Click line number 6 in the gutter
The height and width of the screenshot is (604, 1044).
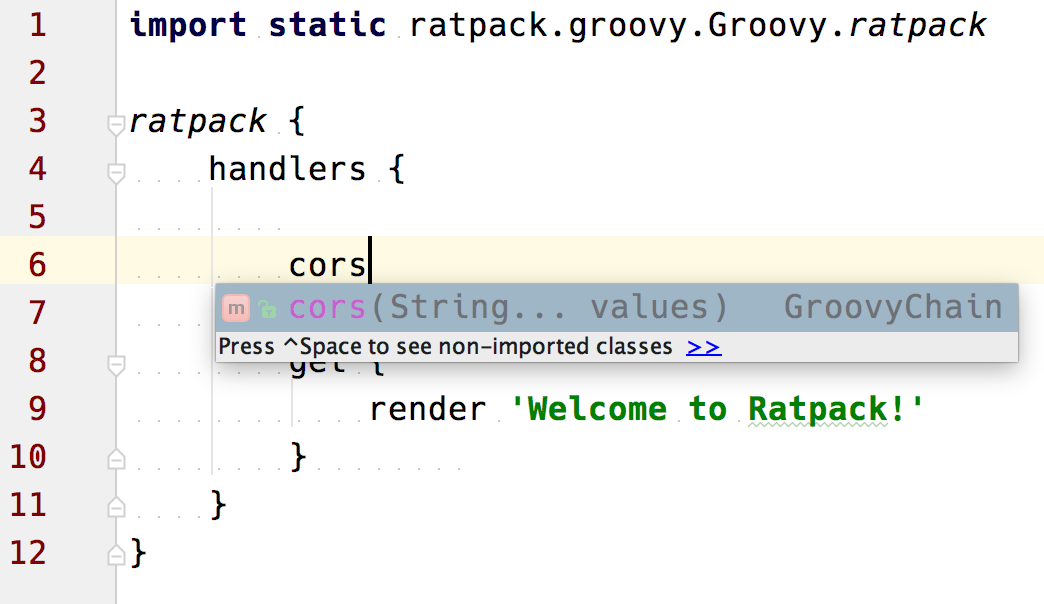click(38, 264)
